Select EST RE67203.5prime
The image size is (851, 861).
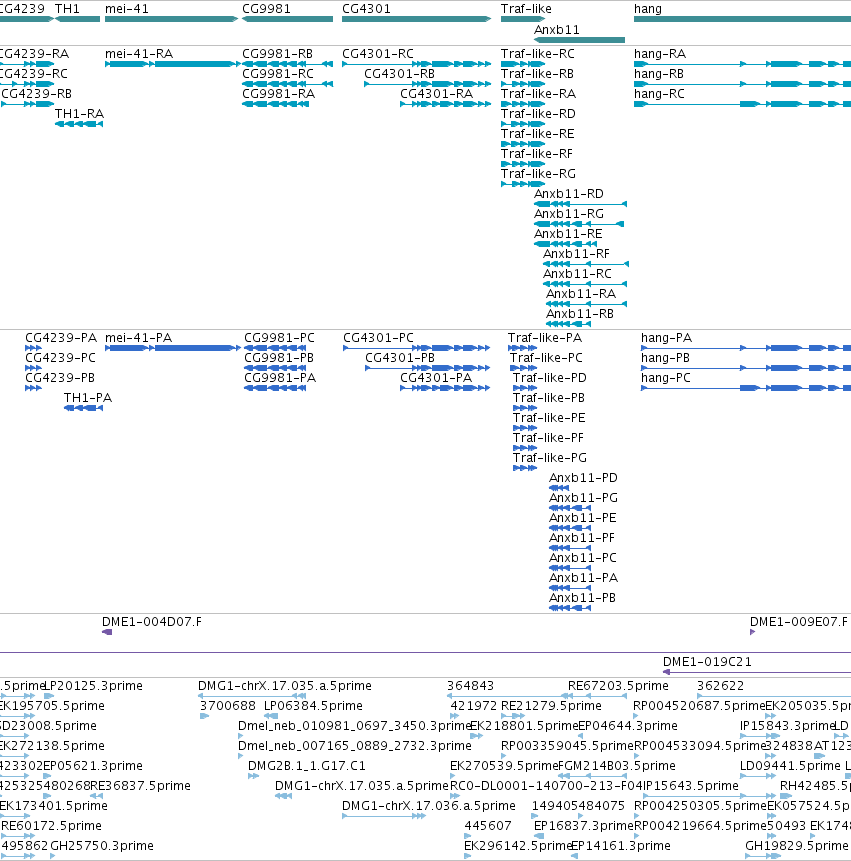click(x=618, y=686)
